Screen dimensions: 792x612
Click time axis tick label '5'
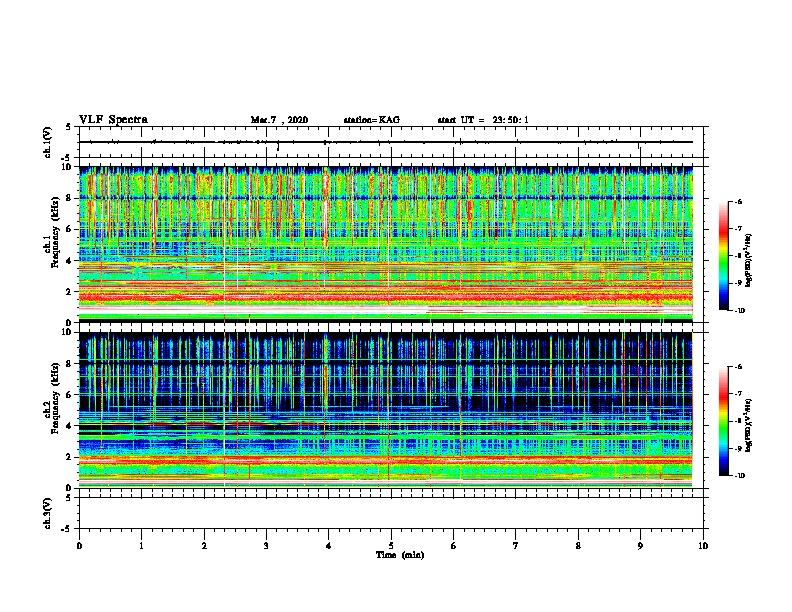click(391, 546)
